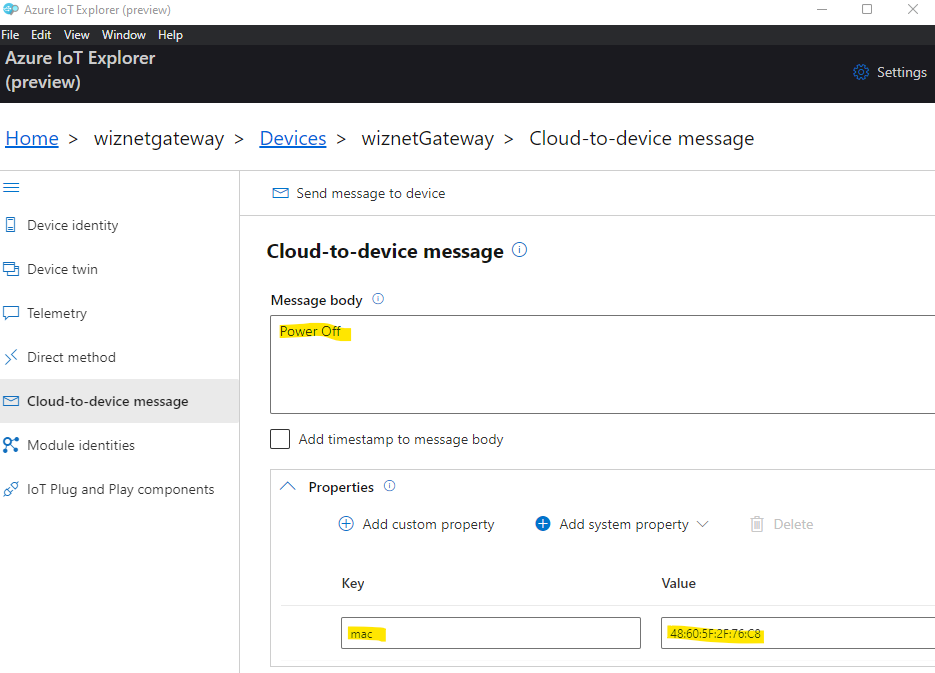Open the File menu
Screen dimensions: 935x673
point(10,35)
